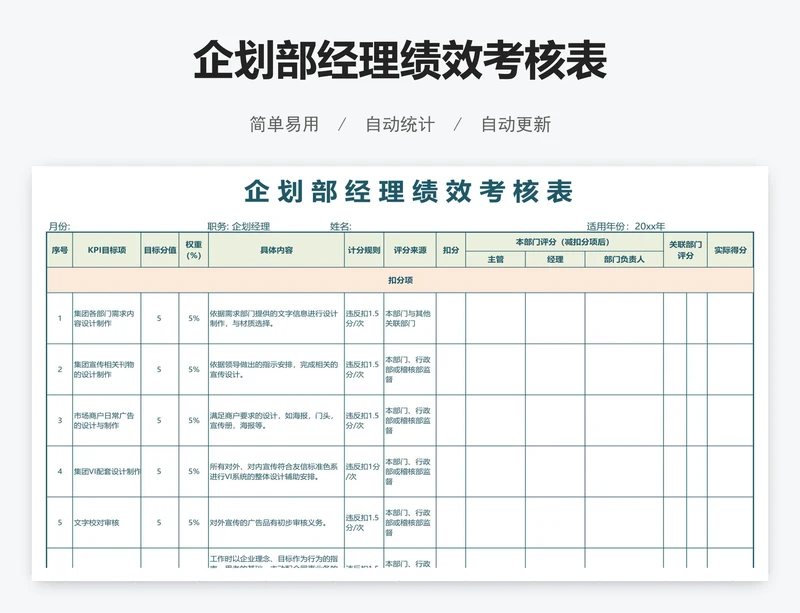This screenshot has height=613, width=800.
Task: Click the large heading 企划部经理绩效考核表
Action: point(400,60)
